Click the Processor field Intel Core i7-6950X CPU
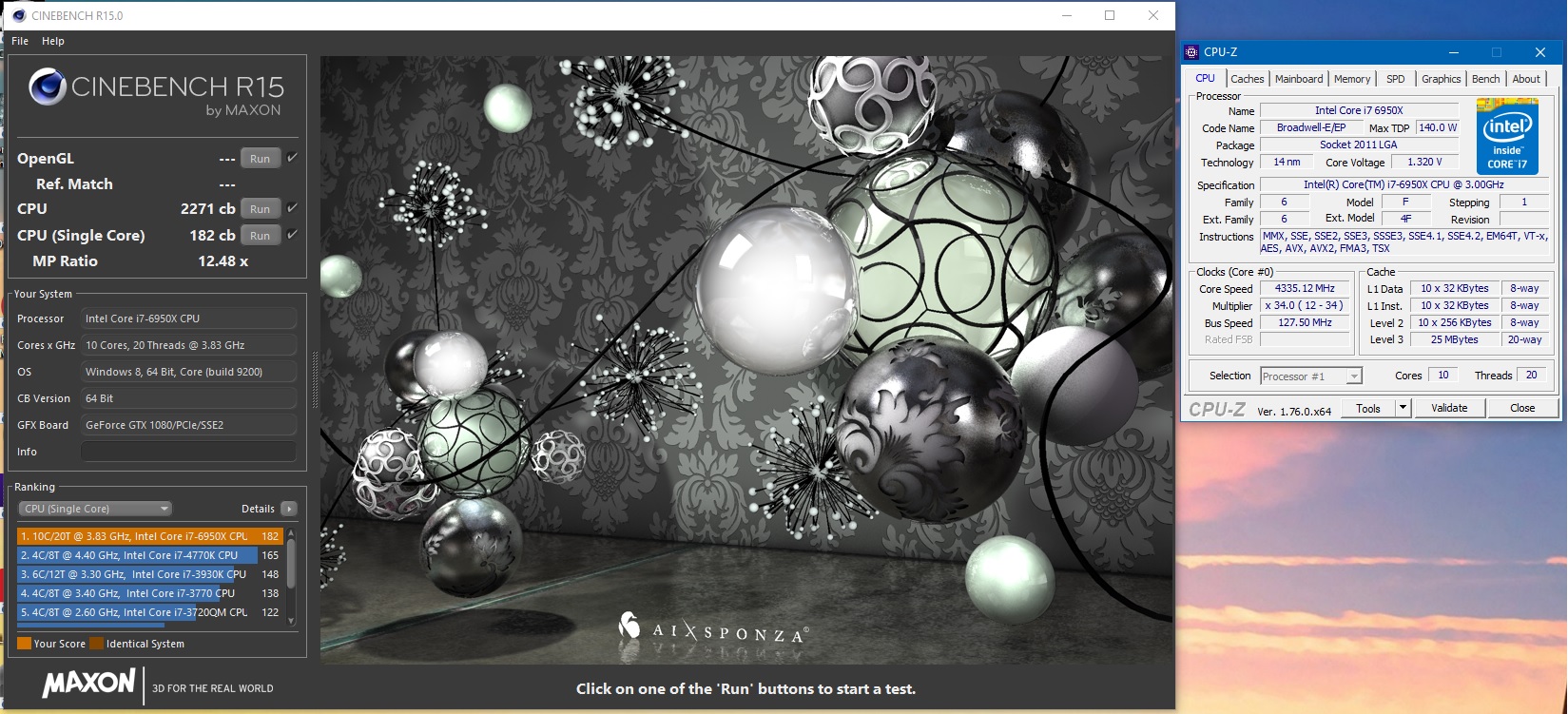The width and height of the screenshot is (1568, 714). tap(188, 318)
